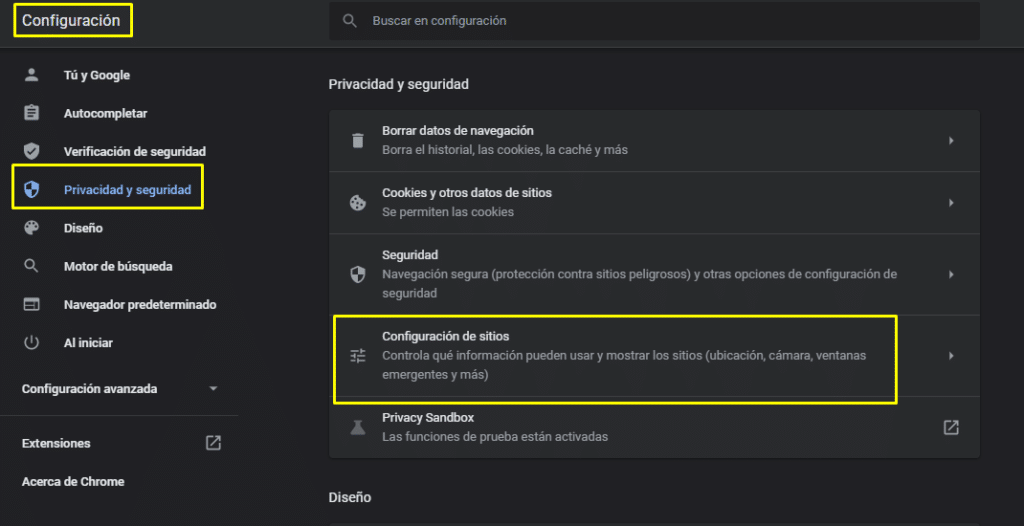Screen dimensions: 1024x526
Task: Click the palette icon beside Diseño
Action: pyautogui.click(x=32, y=228)
